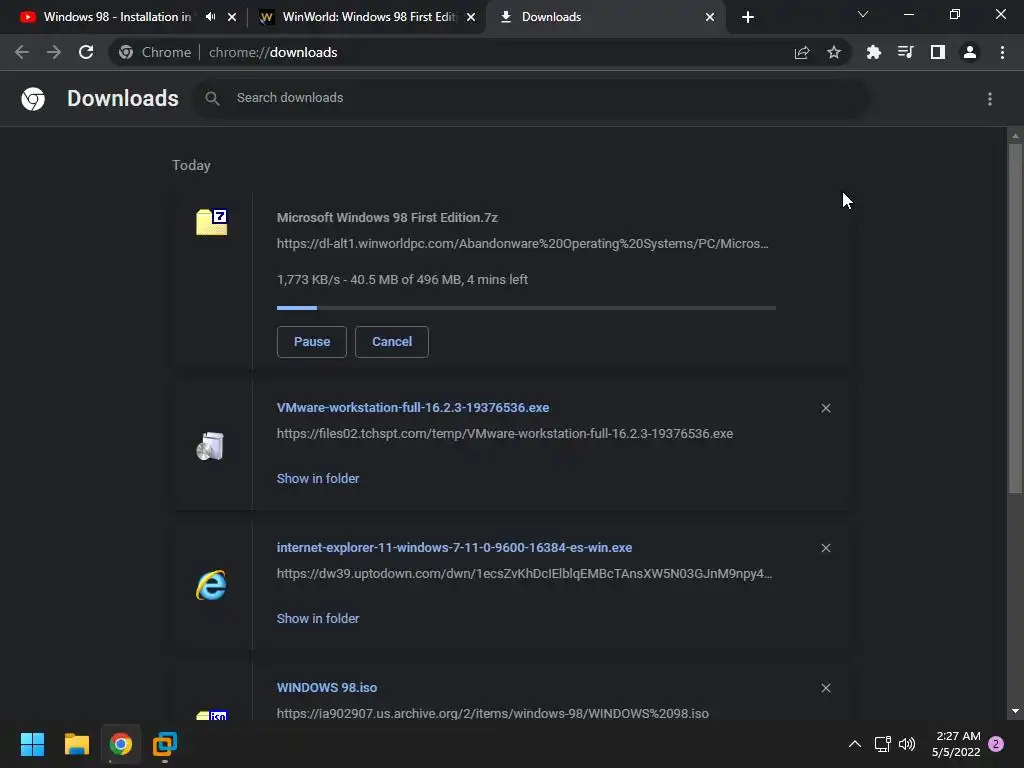
Task: Open the Chrome profile avatar
Action: pos(970,52)
